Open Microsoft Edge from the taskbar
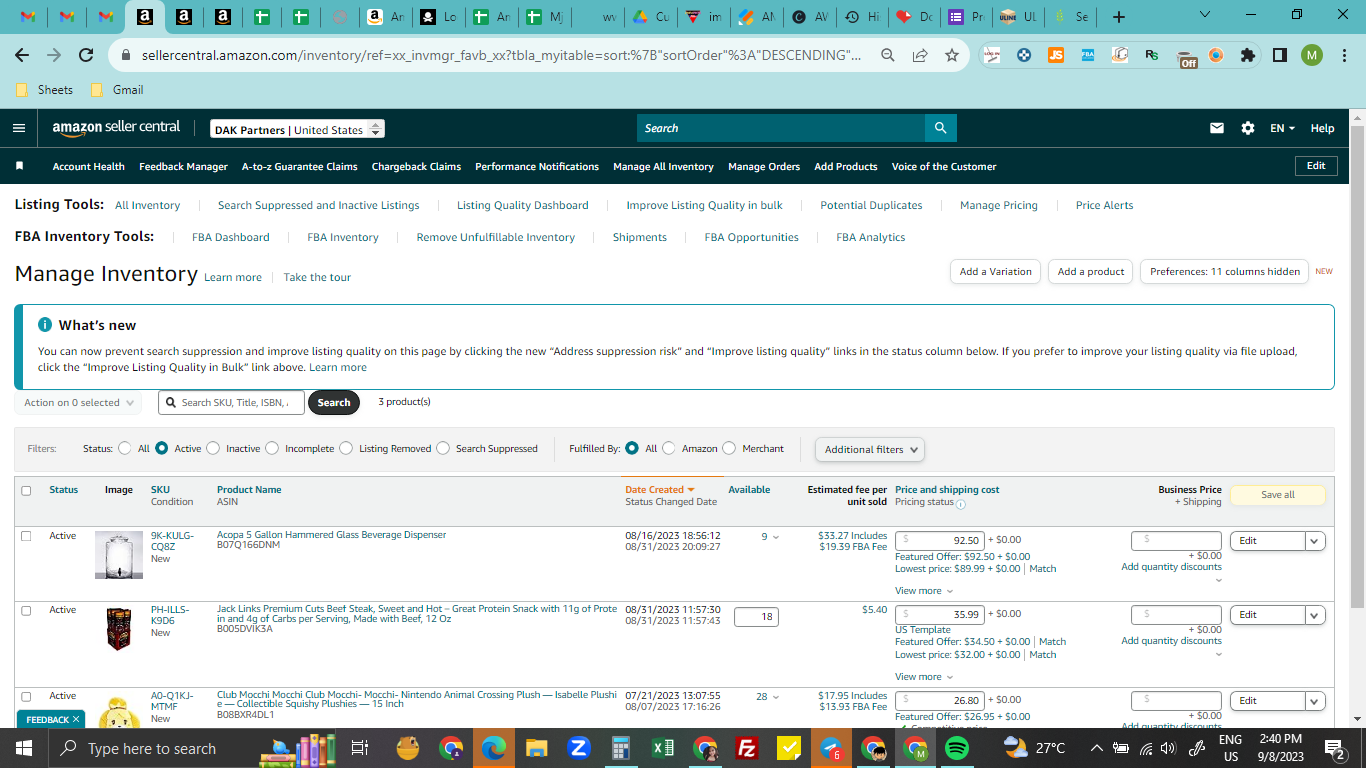Image resolution: width=1366 pixels, height=768 pixels. [x=494, y=748]
